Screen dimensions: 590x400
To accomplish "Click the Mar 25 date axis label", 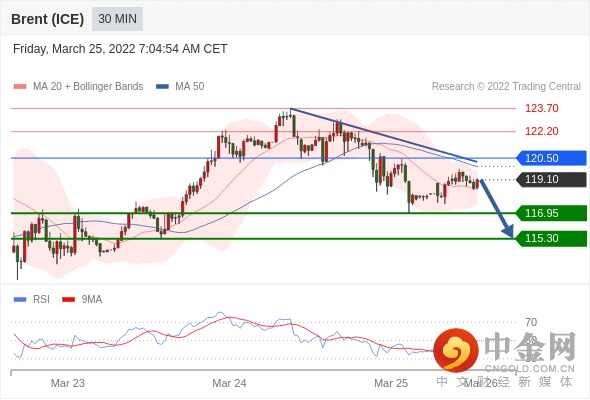I will tap(391, 383).
